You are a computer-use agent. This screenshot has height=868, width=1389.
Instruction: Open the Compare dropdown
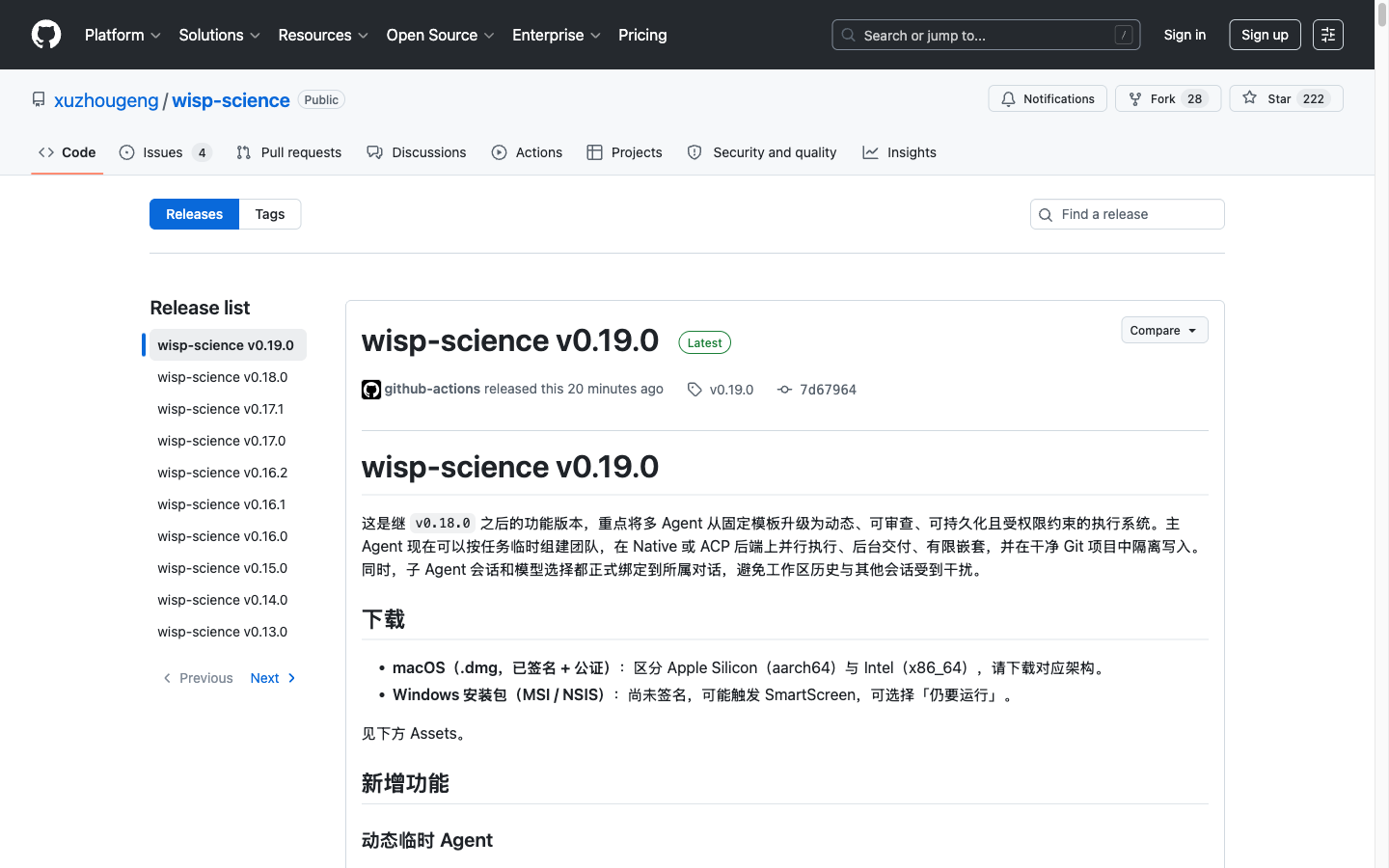coord(1164,330)
